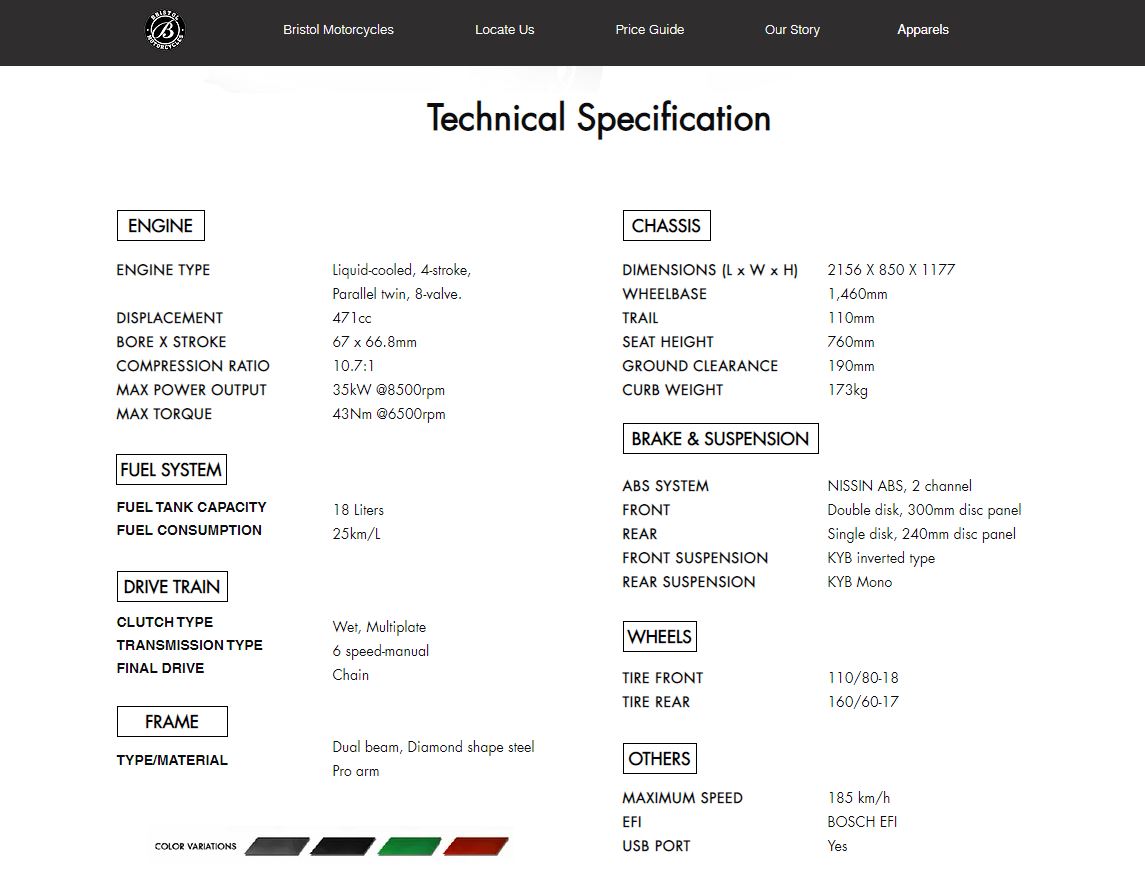The image size is (1145, 873).
Task: Click the BRAKE & SUSPENSION heading box
Action: (x=721, y=439)
